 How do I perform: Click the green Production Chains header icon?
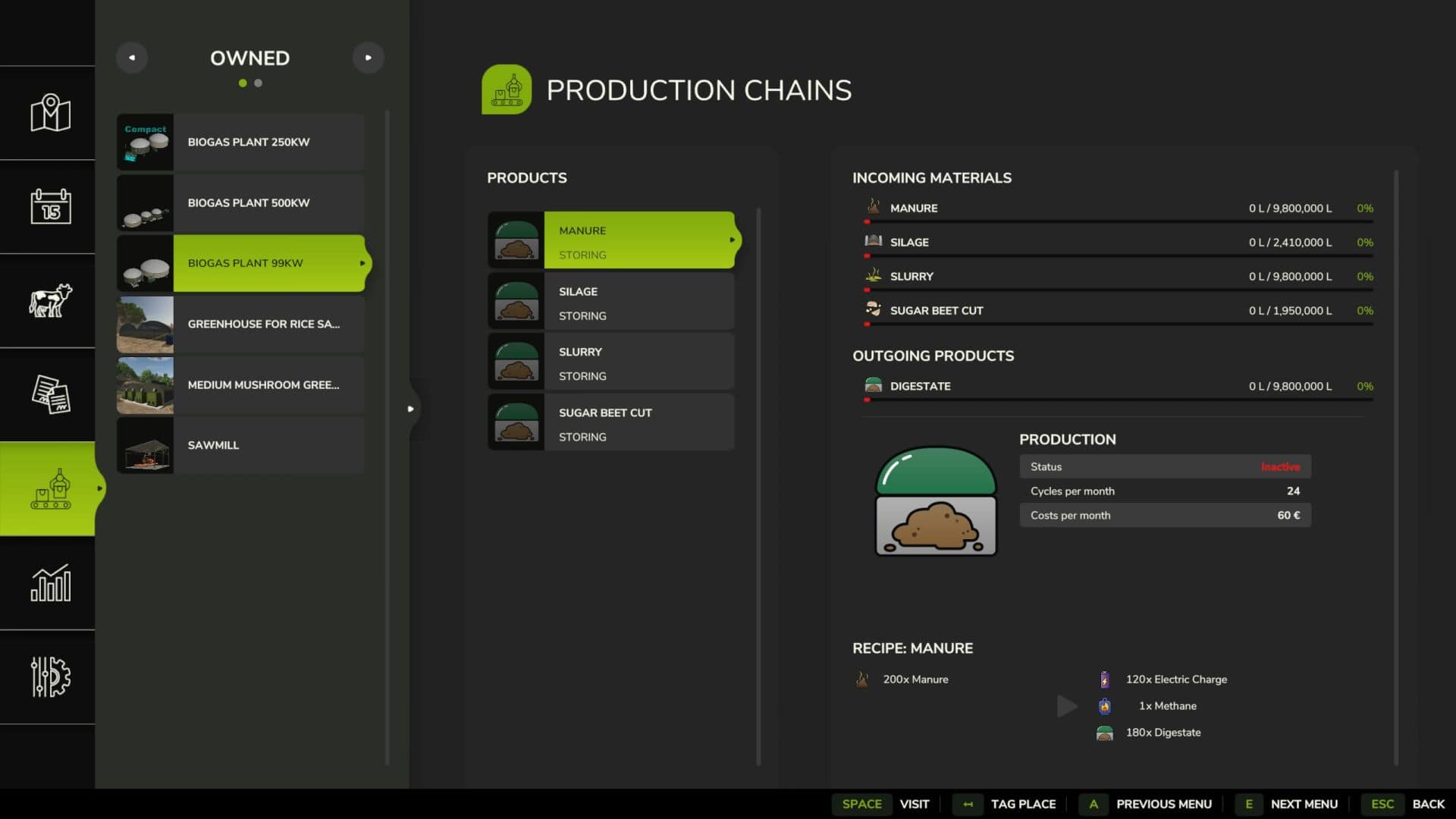click(x=507, y=89)
